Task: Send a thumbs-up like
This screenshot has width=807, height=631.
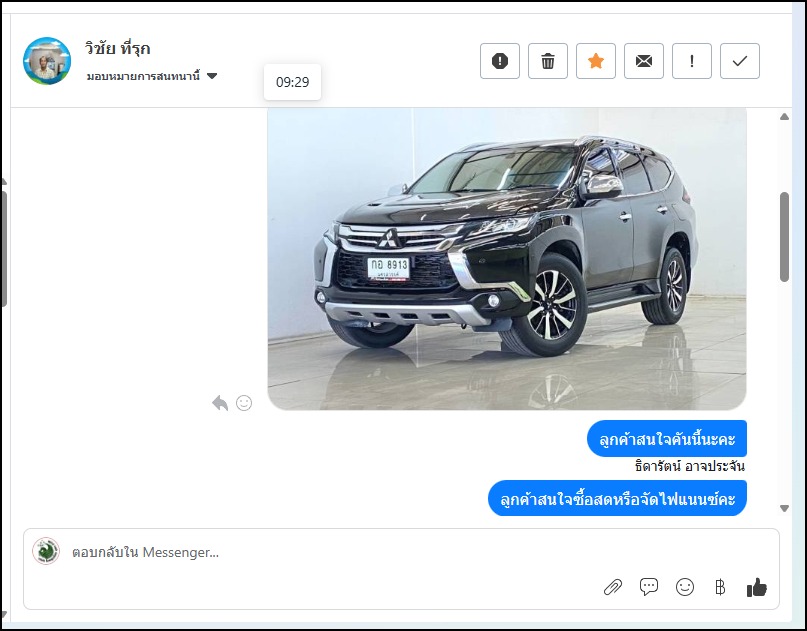Action: 757,587
